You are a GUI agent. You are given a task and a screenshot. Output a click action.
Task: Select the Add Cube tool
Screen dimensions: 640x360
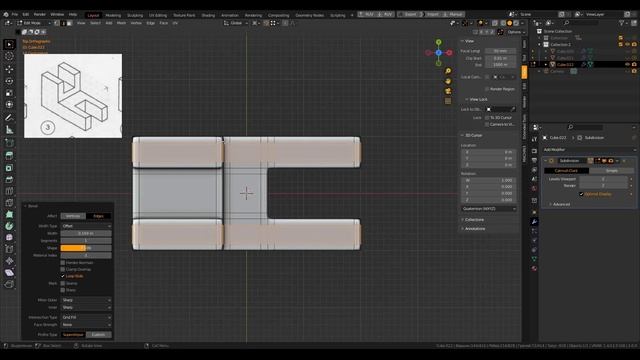(9, 143)
